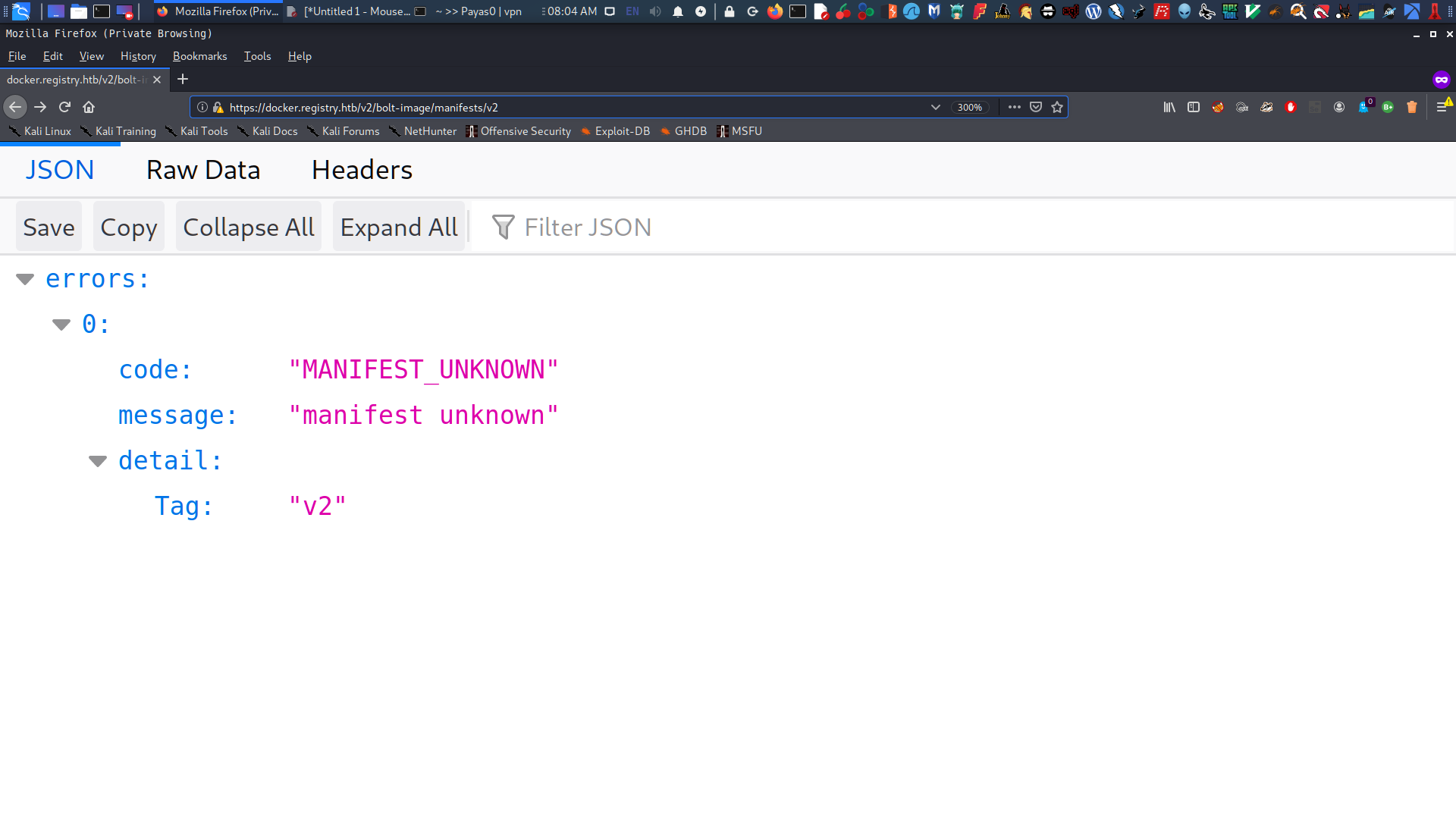
Task: Click the Copy button for JSON
Action: click(x=128, y=228)
